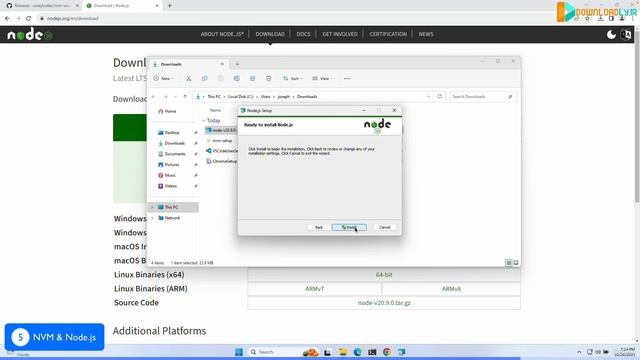Open DOCS in the Node.js website nav

pyautogui.click(x=303, y=34)
